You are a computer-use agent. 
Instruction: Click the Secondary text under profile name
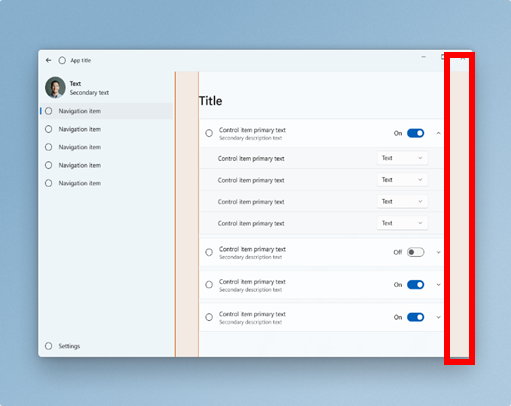tap(89, 93)
